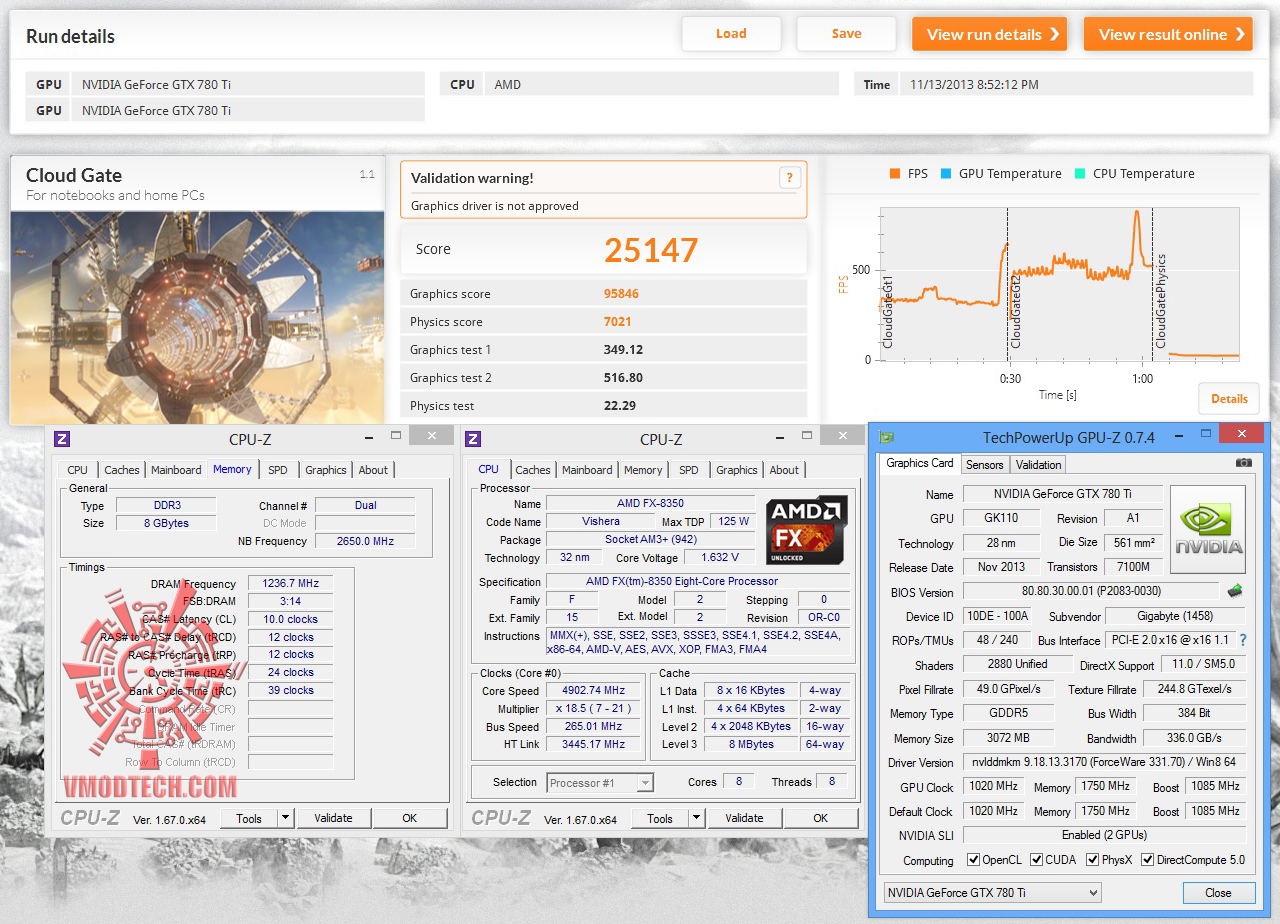Click the Graphics score value 95846
The height and width of the screenshot is (924, 1280).
tap(621, 294)
